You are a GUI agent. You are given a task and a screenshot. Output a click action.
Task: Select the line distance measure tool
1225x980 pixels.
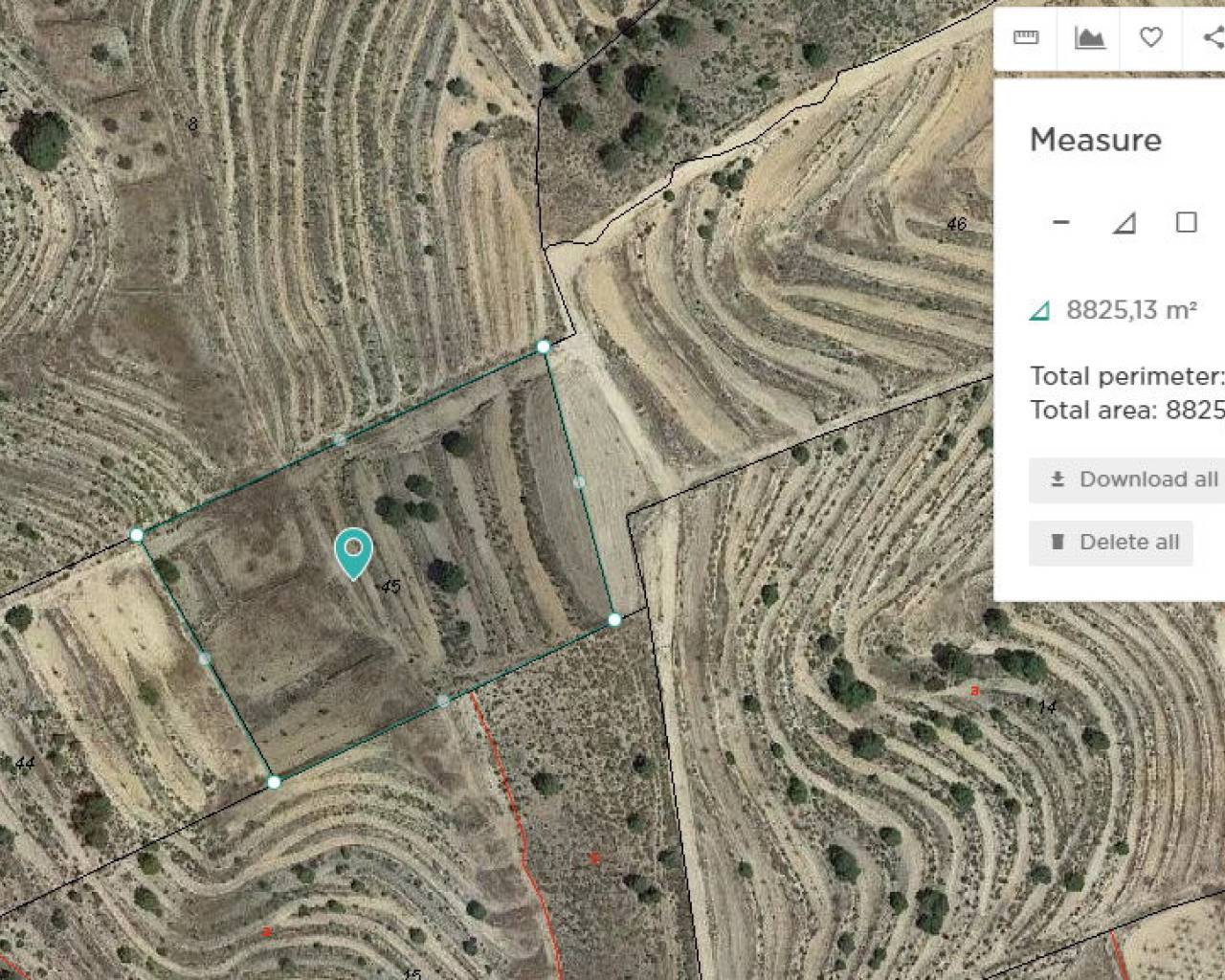click(x=1060, y=222)
